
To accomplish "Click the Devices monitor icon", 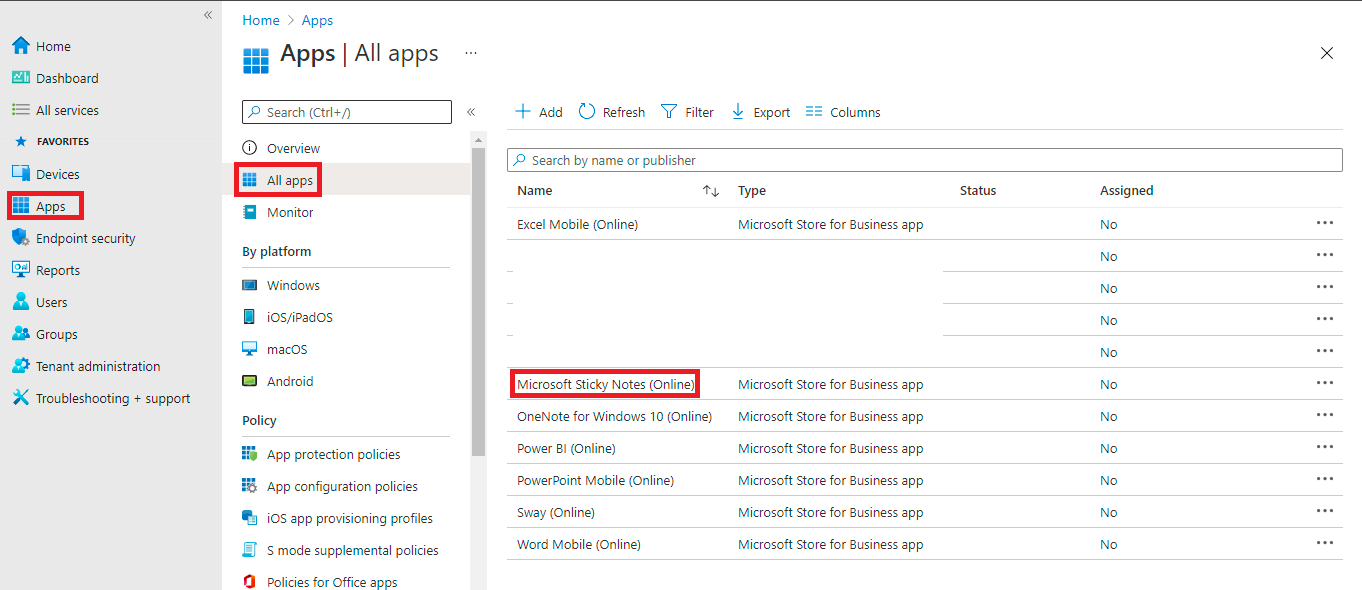I will click(20, 174).
